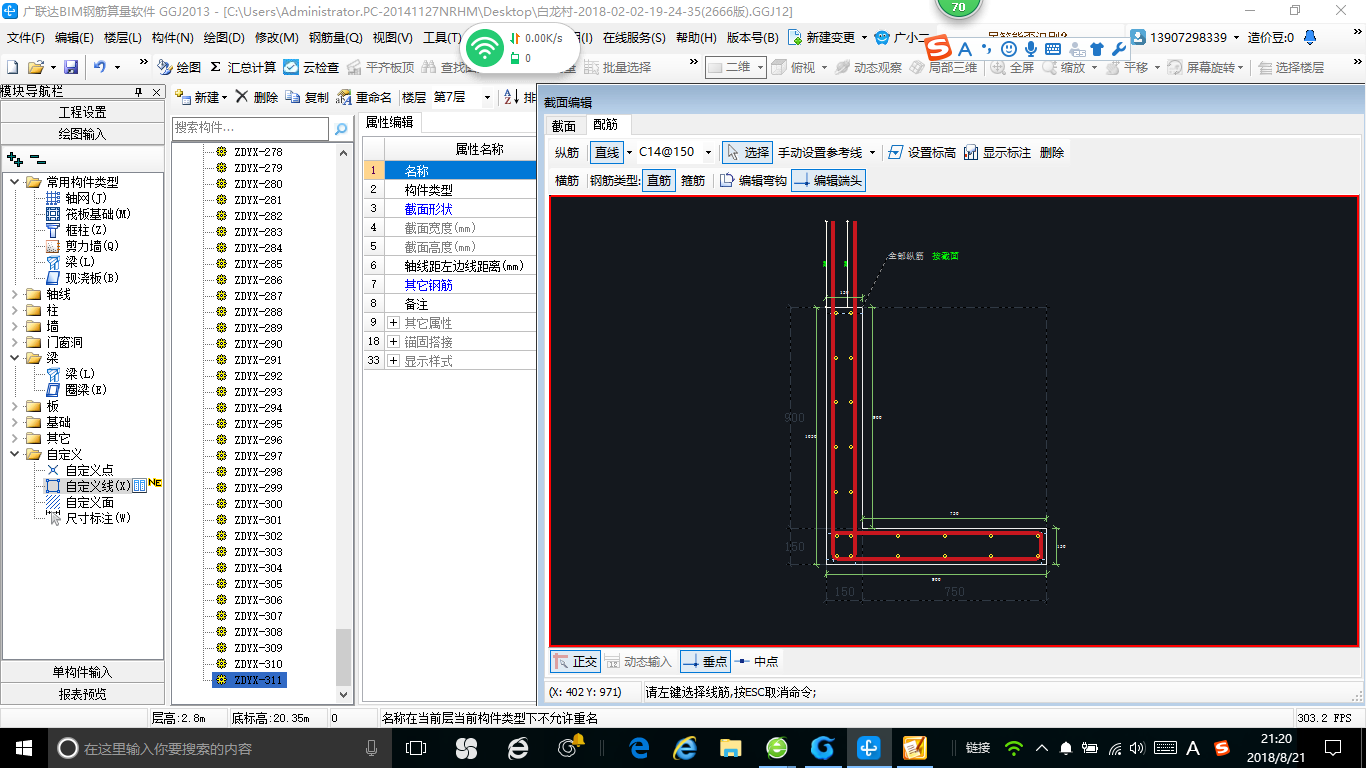The width and height of the screenshot is (1366, 768).
Task: Expand the 显示样式 property group
Action: pos(393,361)
